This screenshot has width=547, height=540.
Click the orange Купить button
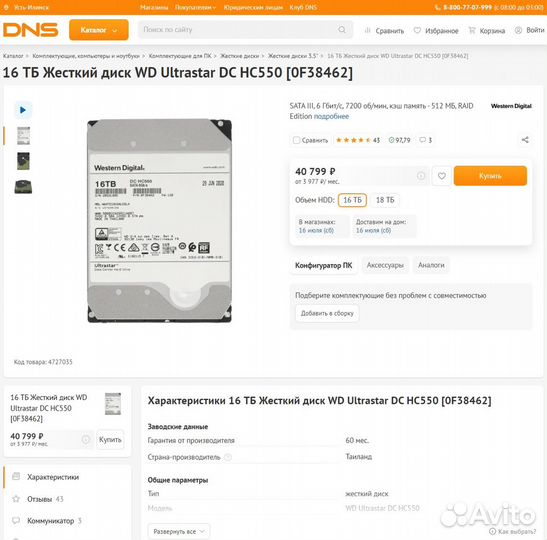490,176
